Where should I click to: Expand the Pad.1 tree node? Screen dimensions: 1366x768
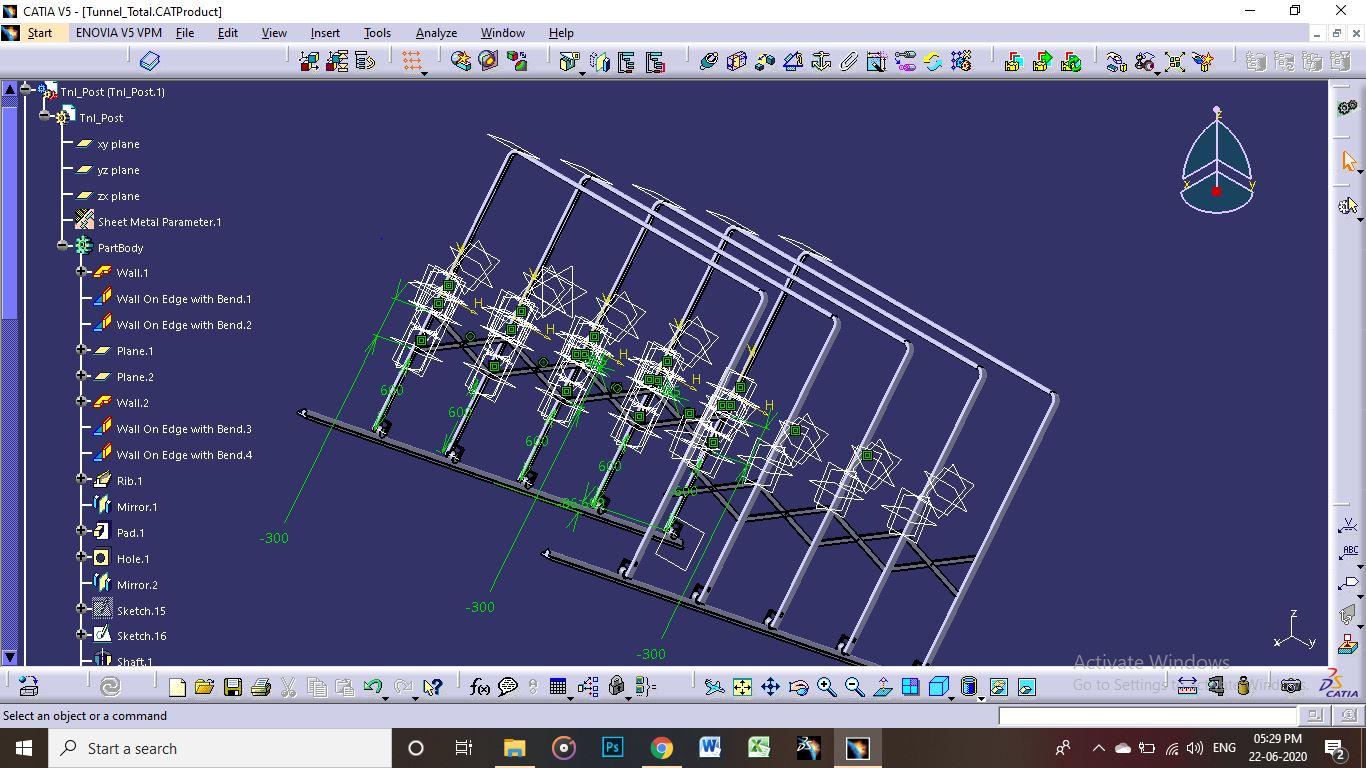(x=82, y=532)
